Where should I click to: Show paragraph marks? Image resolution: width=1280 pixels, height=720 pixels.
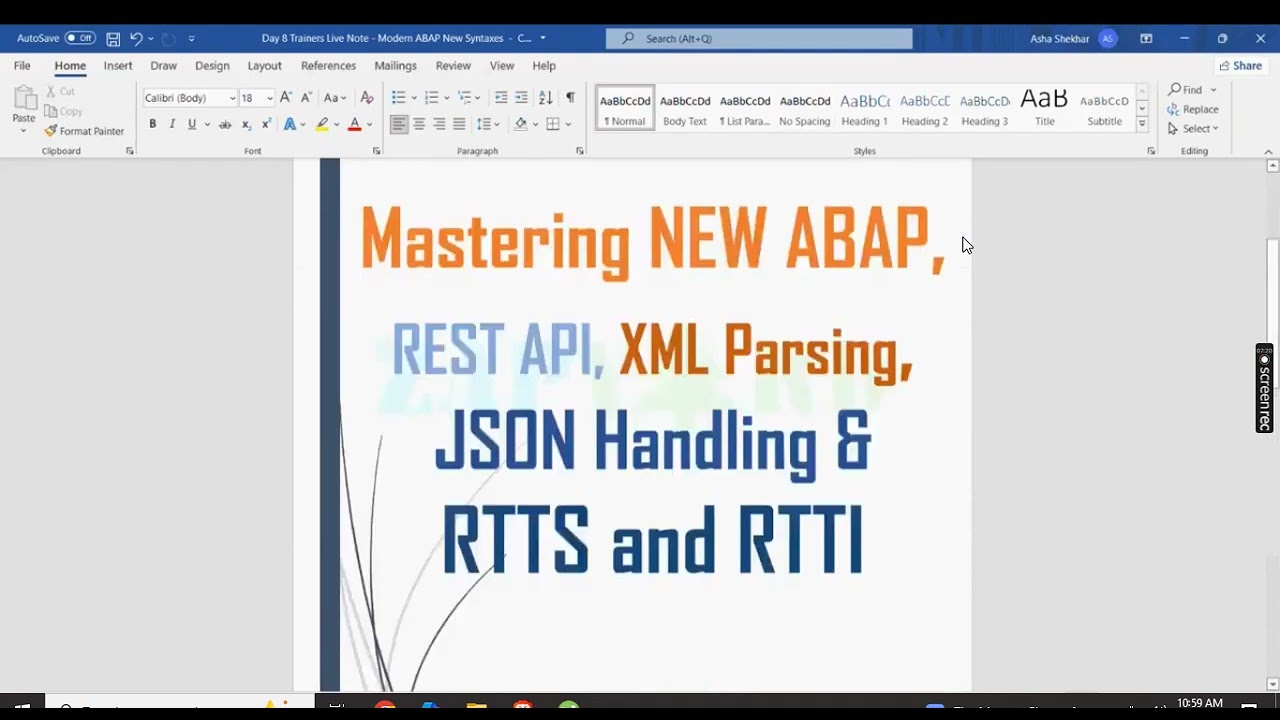tap(570, 97)
